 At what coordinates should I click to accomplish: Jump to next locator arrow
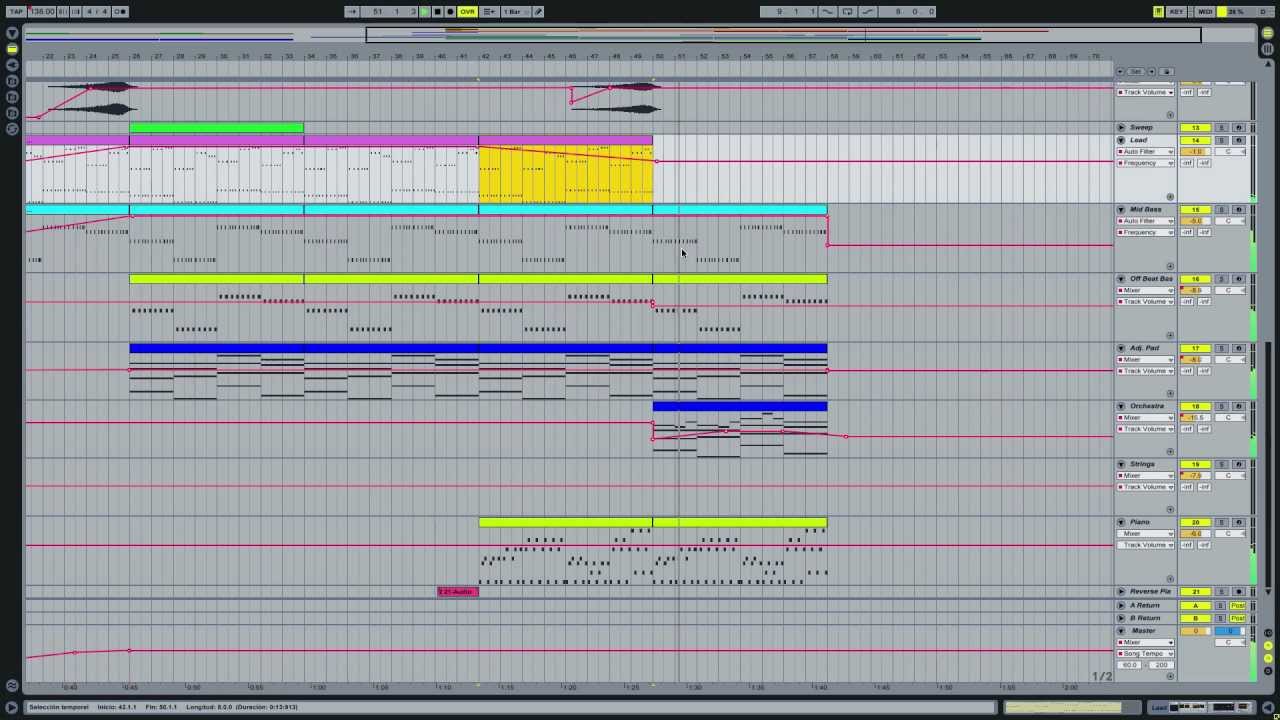tap(1152, 72)
